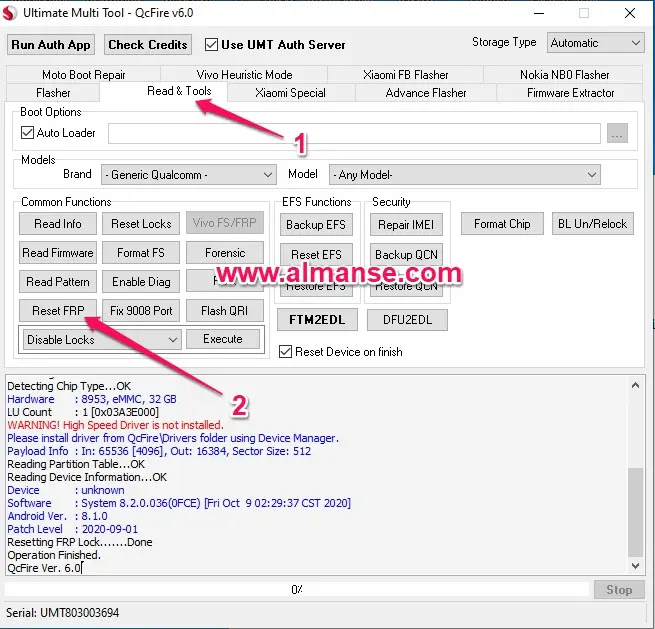The image size is (655, 629).
Task: Click Read Info button
Action: tap(58, 224)
